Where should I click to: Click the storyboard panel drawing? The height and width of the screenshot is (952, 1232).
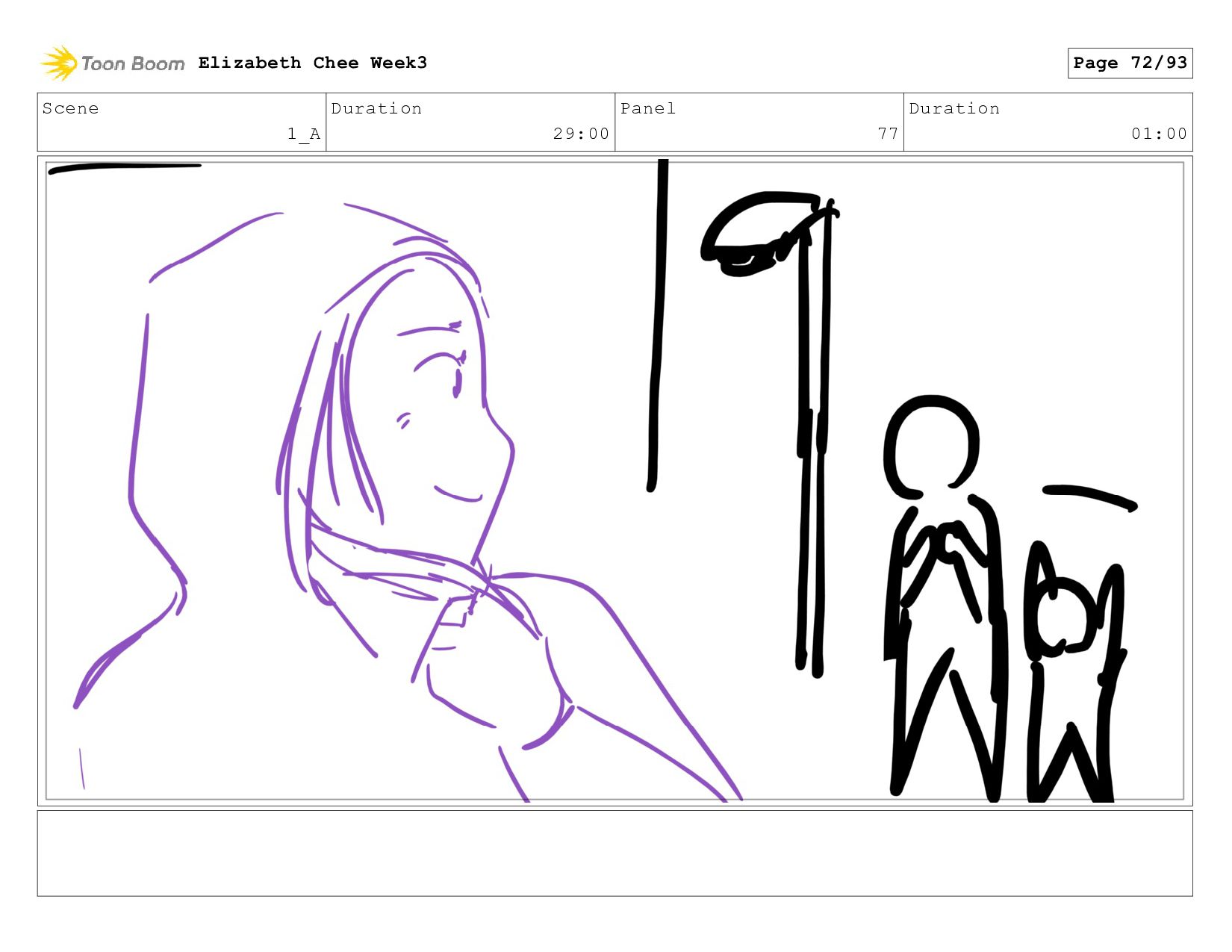click(x=615, y=481)
